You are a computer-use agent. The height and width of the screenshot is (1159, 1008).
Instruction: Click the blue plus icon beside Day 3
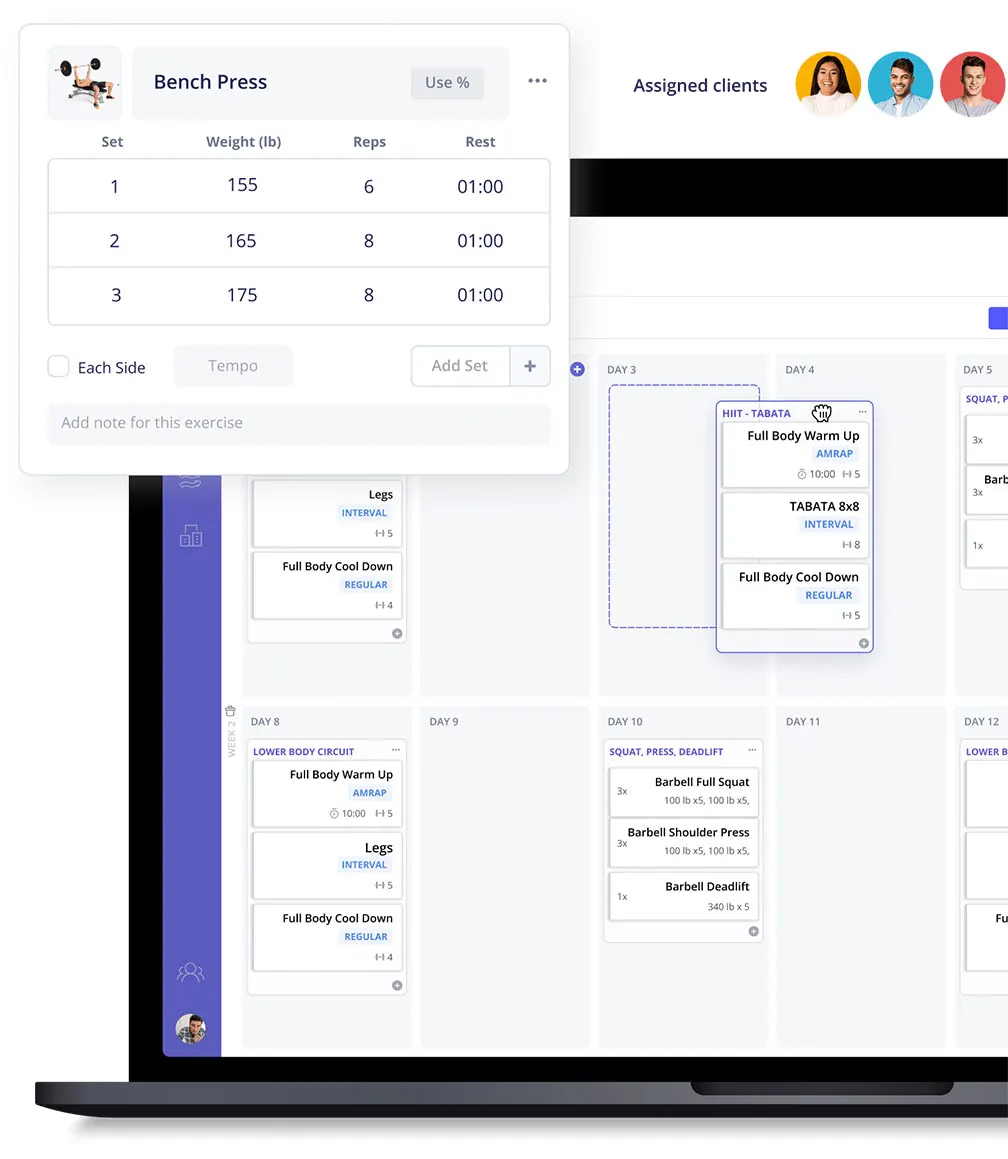(577, 369)
